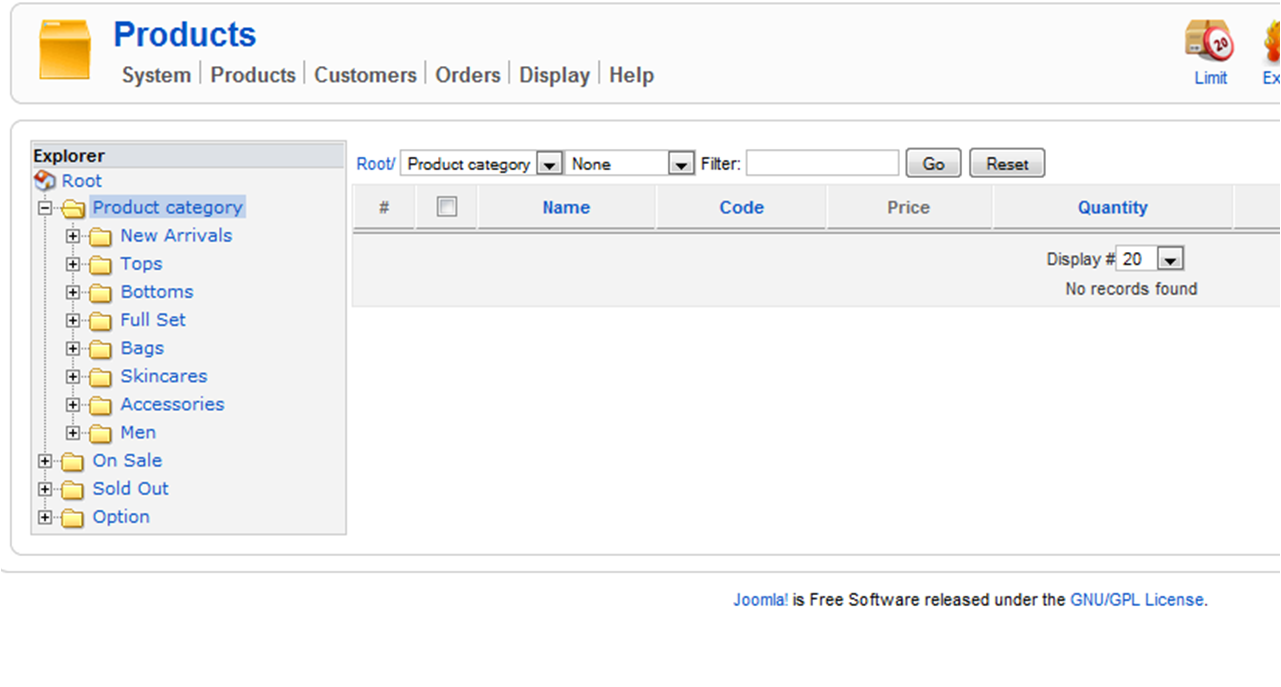
Task: Sort table by Quantity column
Action: point(1112,208)
